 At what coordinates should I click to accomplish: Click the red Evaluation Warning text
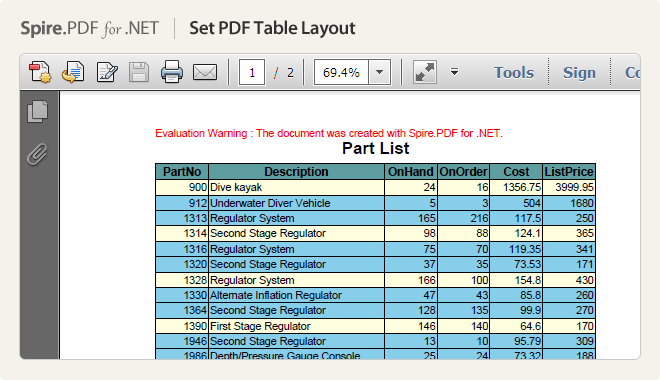pos(329,133)
